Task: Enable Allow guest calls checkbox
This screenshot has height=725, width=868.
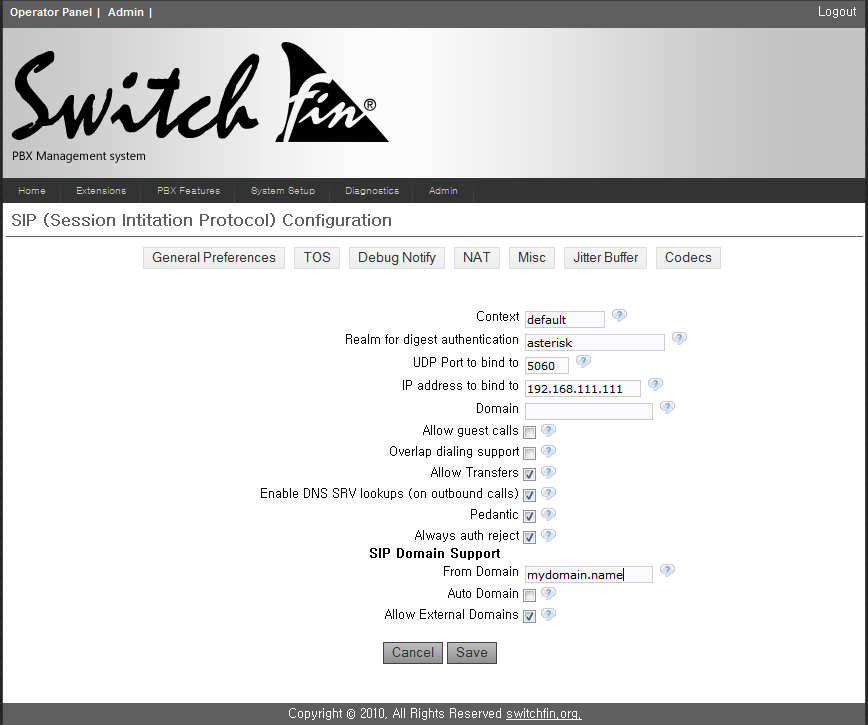Action: [x=530, y=432]
